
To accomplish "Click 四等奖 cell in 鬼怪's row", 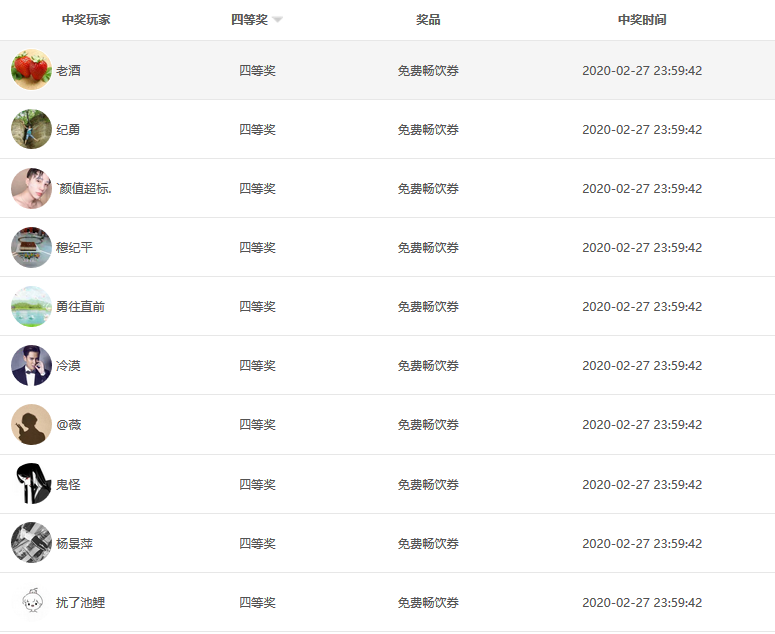I will pyautogui.click(x=257, y=485).
